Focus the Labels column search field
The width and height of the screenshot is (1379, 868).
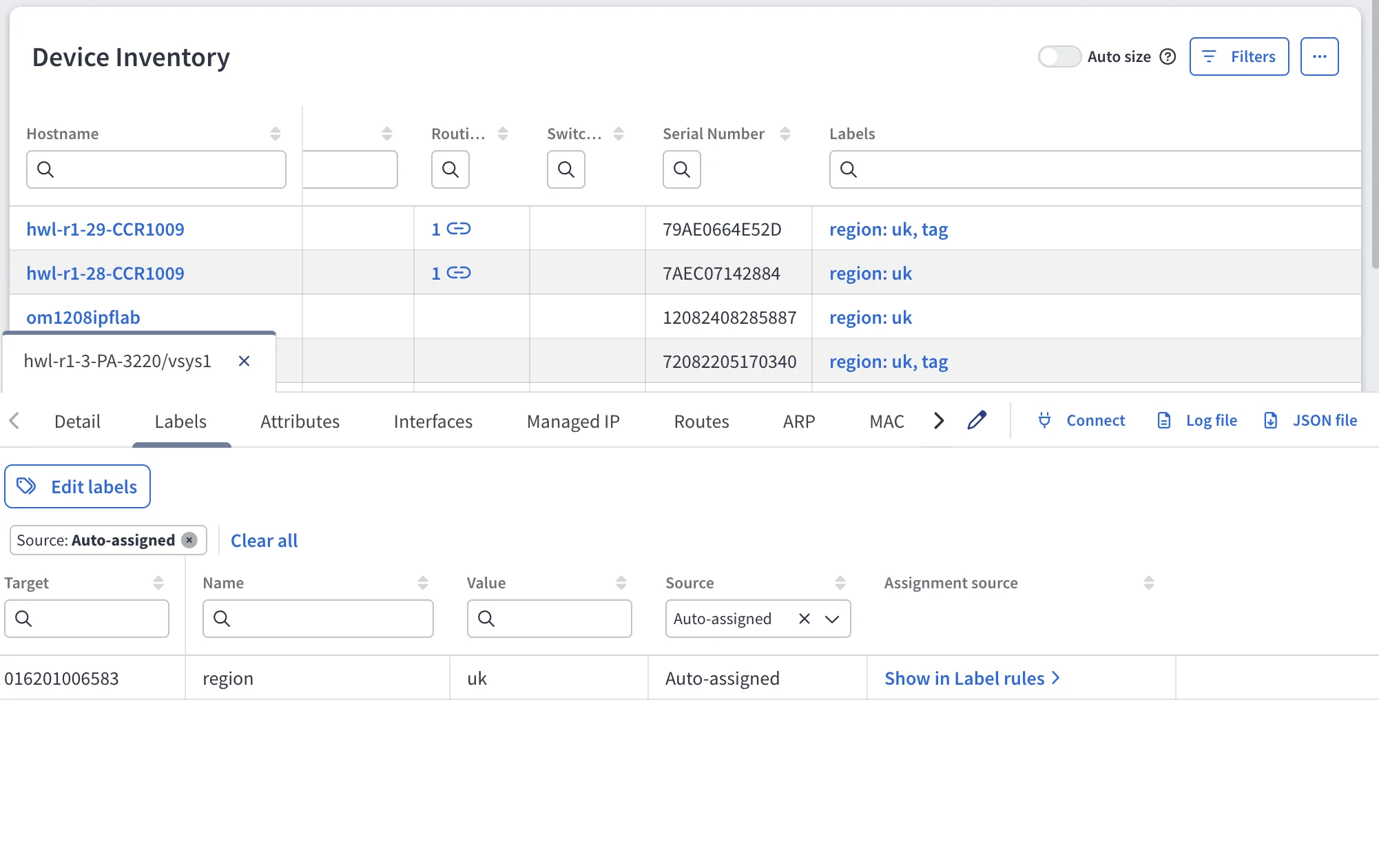tap(1095, 169)
